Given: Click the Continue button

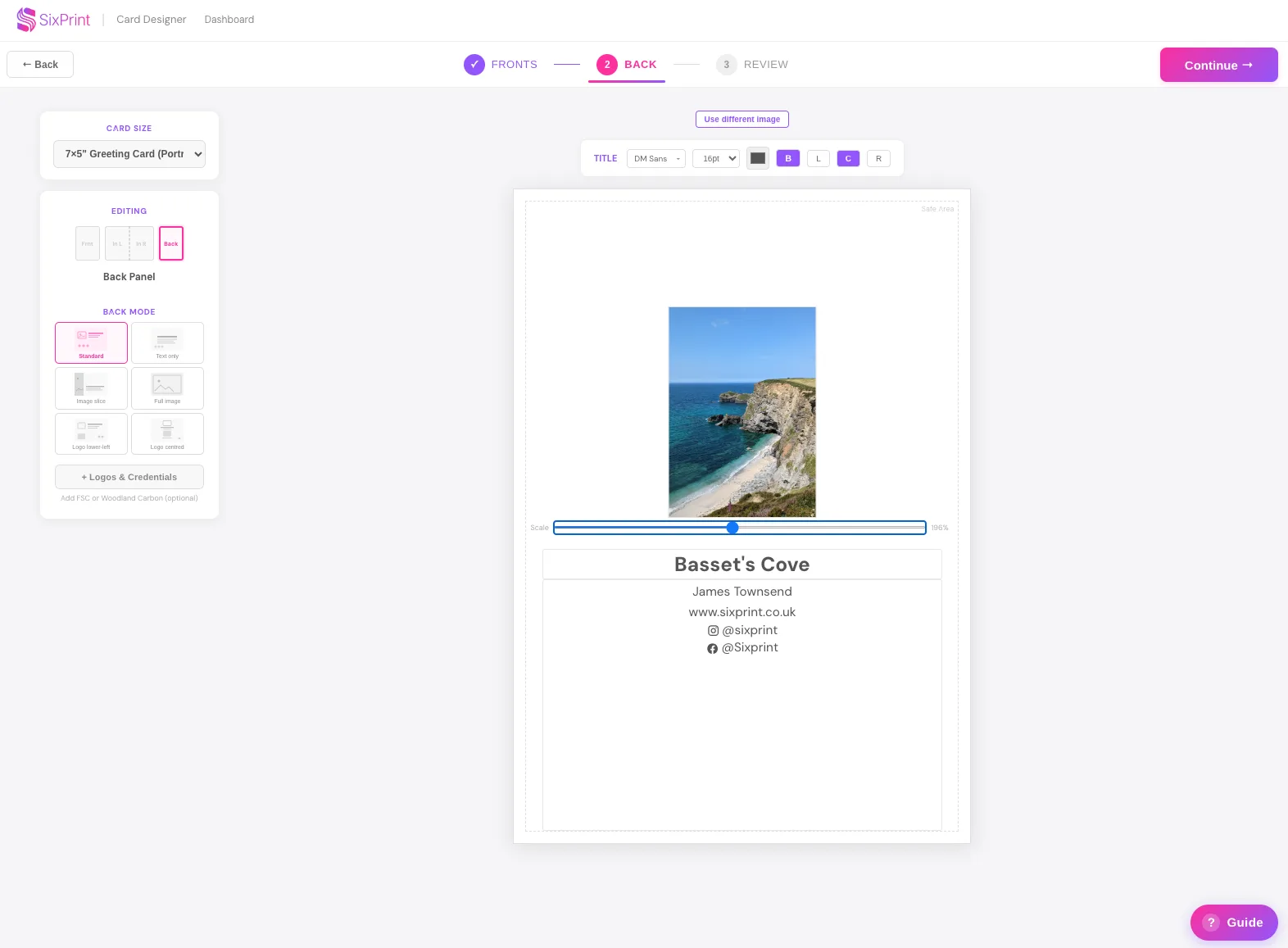Looking at the screenshot, I should click(1219, 65).
